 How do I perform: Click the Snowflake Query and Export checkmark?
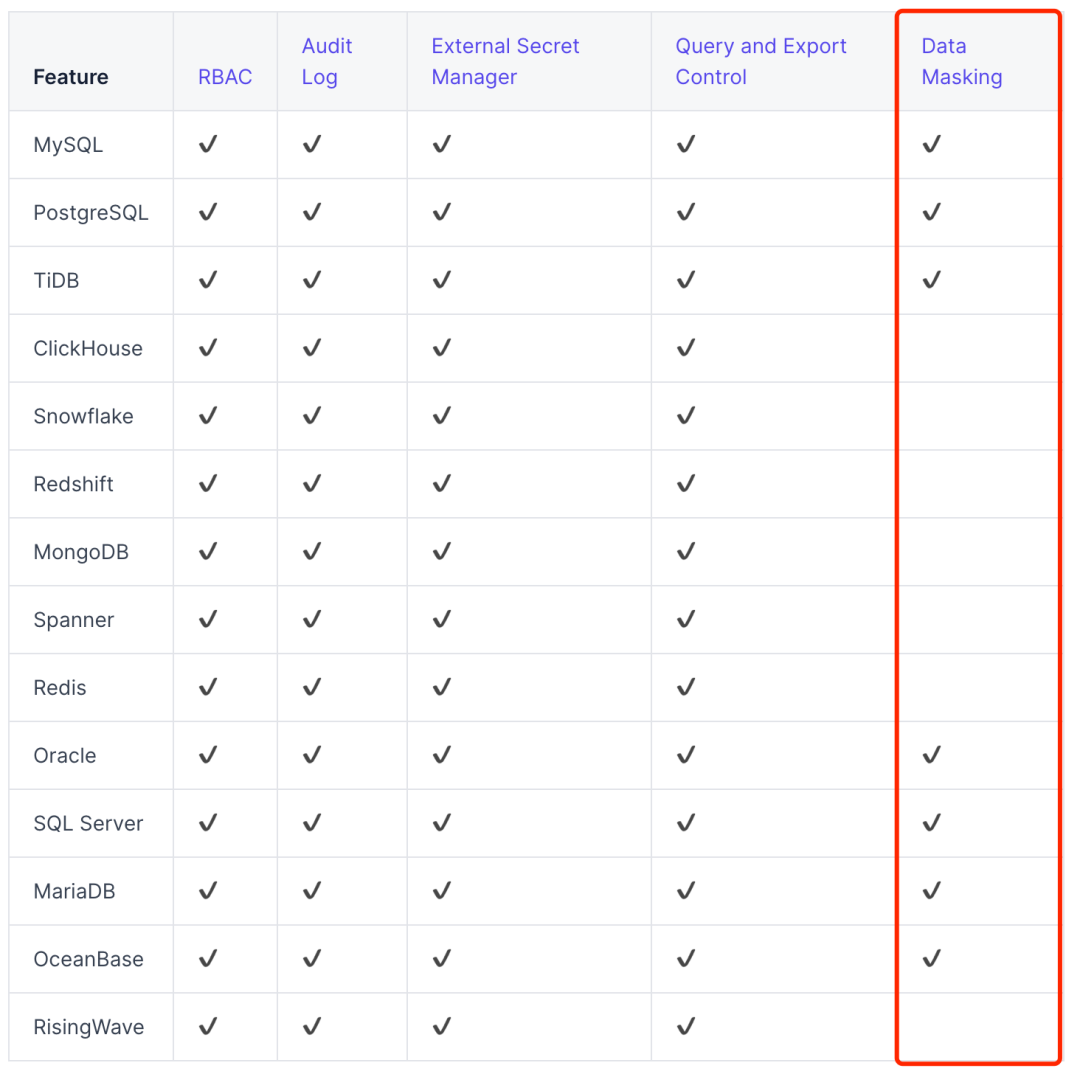coord(686,416)
